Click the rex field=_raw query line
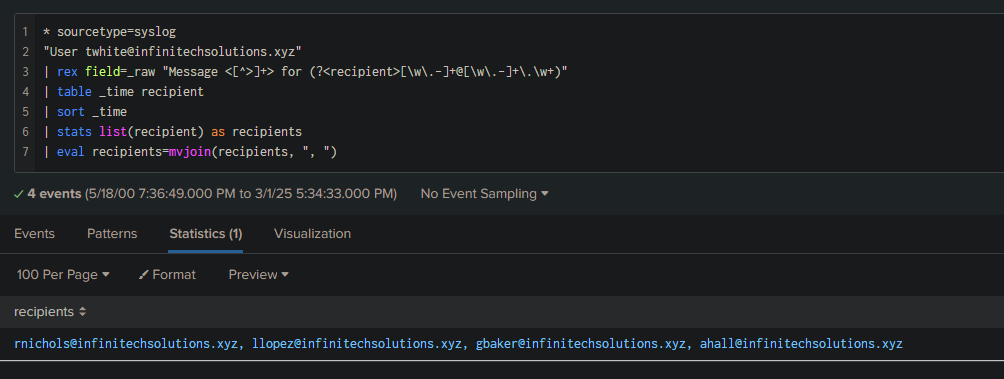Image resolution: width=1004 pixels, height=379 pixels. click(x=305, y=72)
